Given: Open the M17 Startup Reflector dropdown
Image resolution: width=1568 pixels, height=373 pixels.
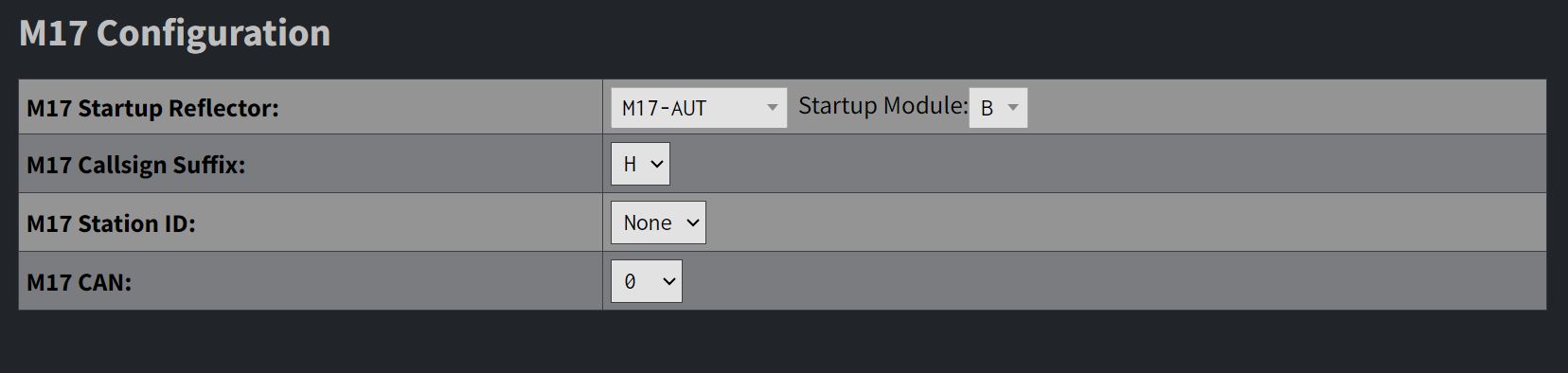Looking at the screenshot, I should coord(698,108).
